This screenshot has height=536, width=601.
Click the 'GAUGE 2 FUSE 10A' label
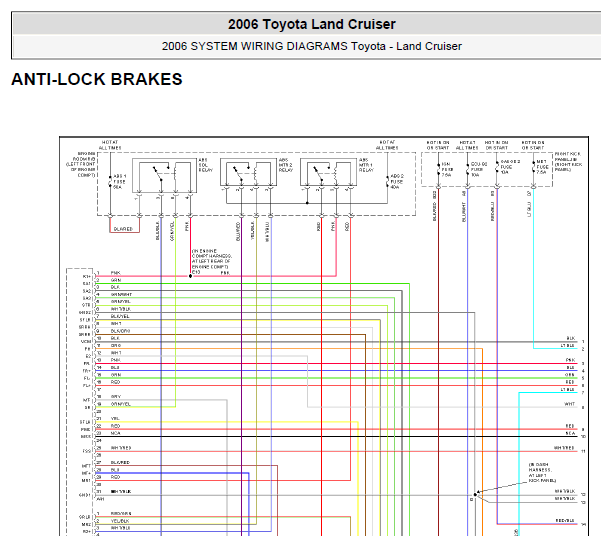pyautogui.click(x=510, y=167)
